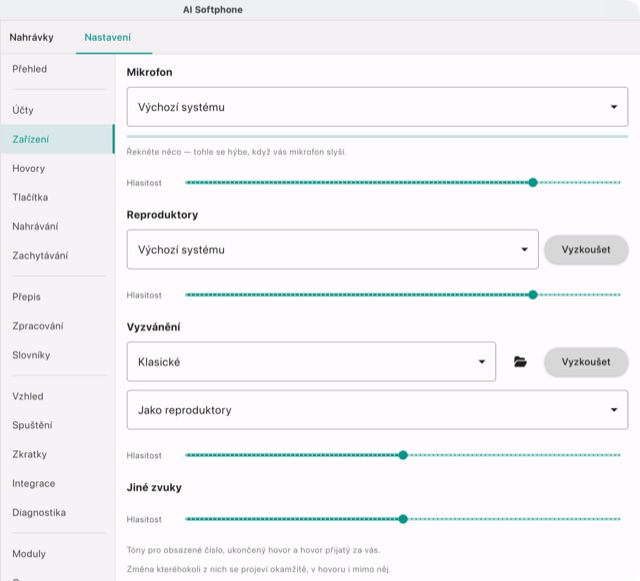The image size is (640, 581).
Task: Test ringtone with the Vyzkoušet button
Action: click(586, 362)
